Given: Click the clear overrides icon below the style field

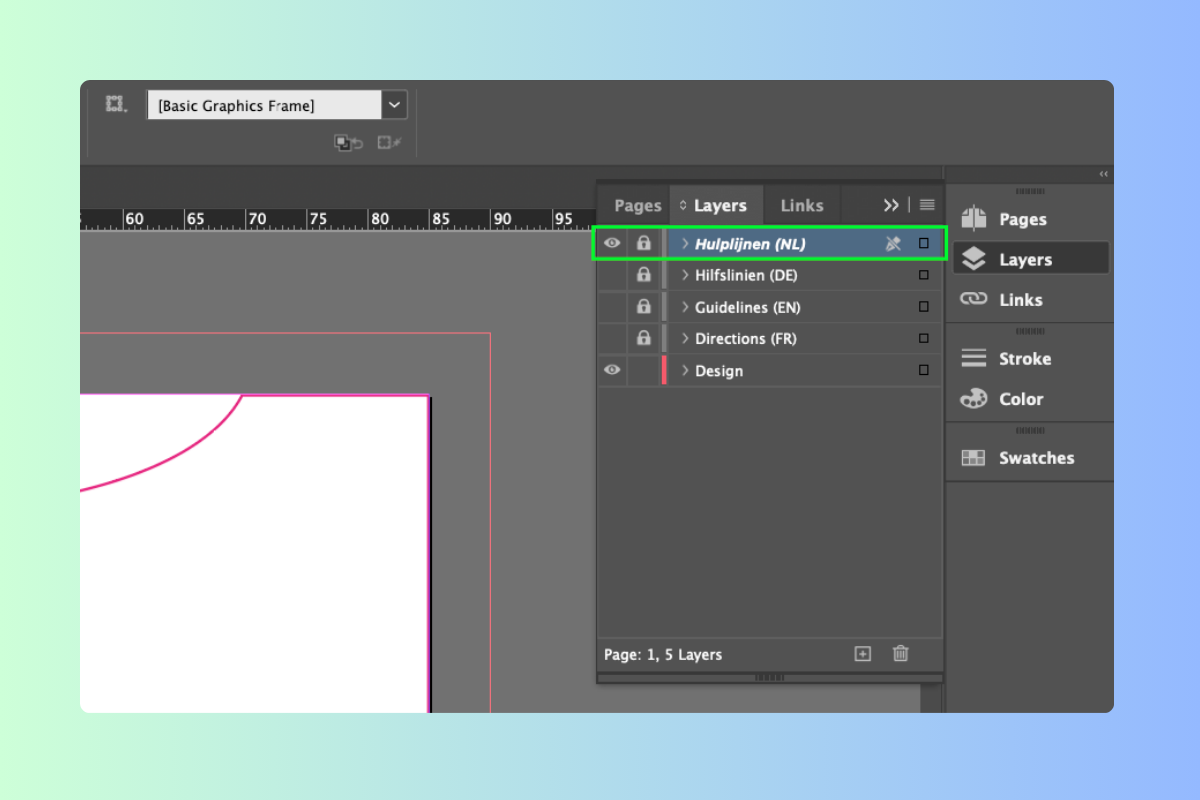Looking at the screenshot, I should point(348,143).
